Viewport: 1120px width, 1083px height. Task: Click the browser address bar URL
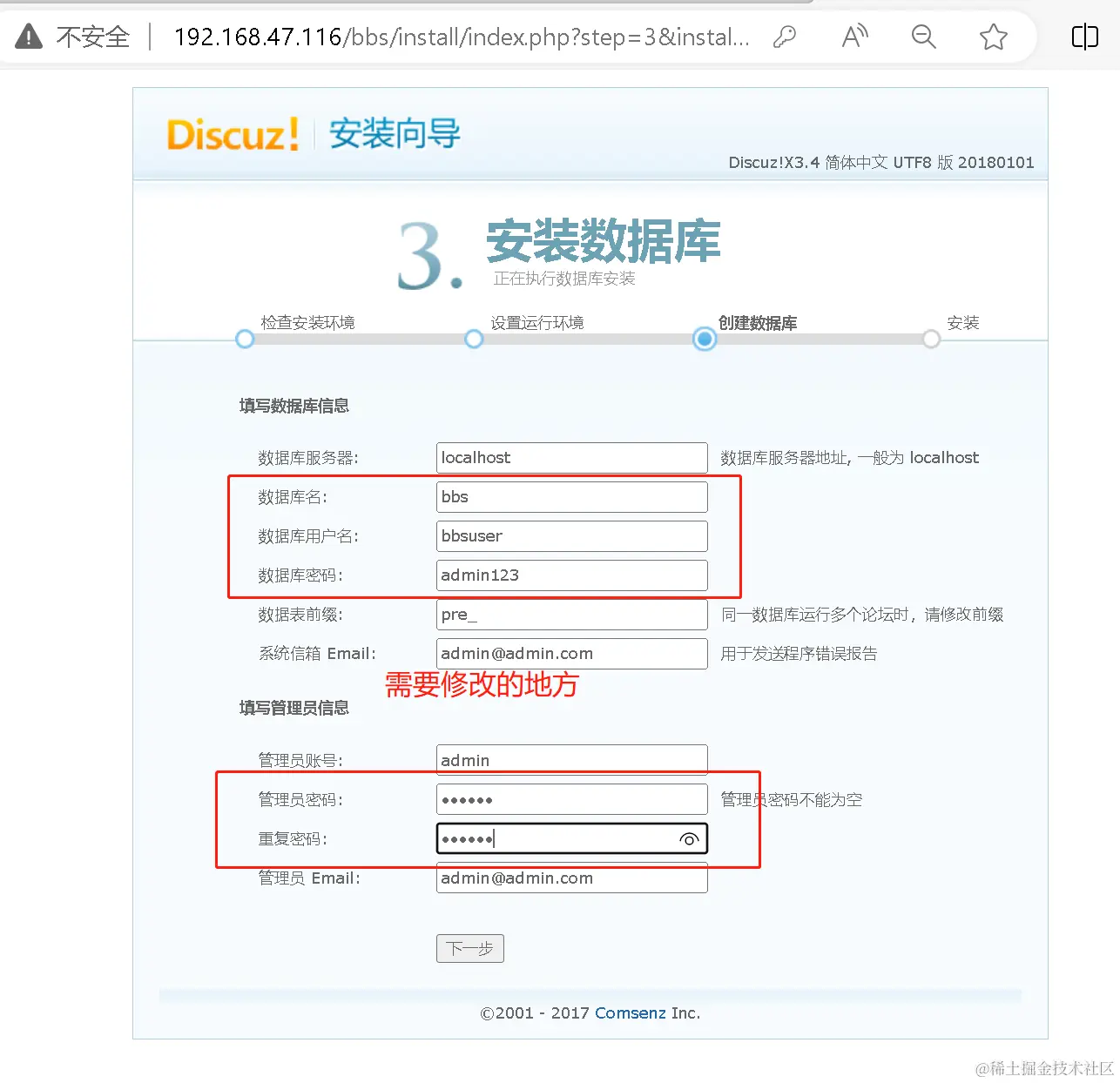tap(462, 37)
